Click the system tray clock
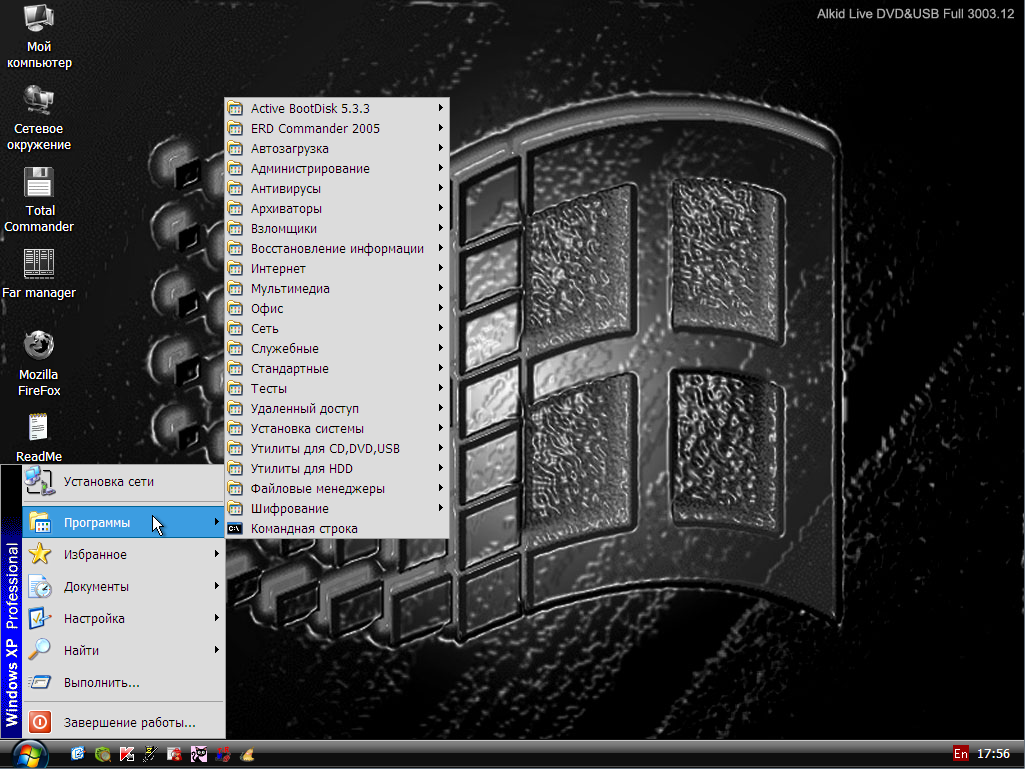This screenshot has height=769, width=1025. [x=993, y=754]
